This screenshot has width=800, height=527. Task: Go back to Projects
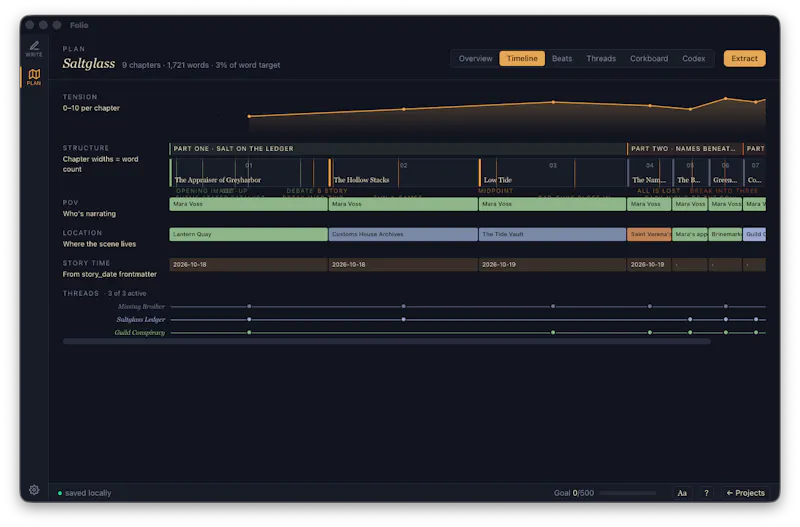point(745,493)
